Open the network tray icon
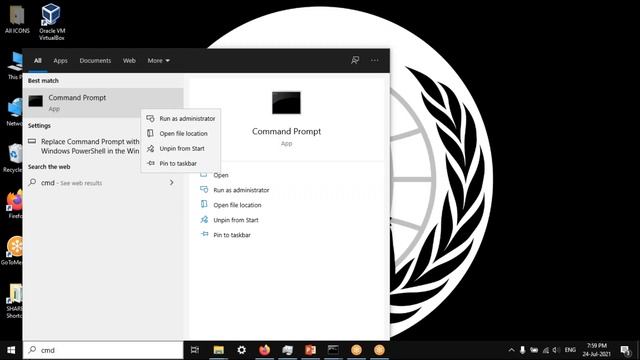This screenshot has height=360, width=640. tap(545, 350)
